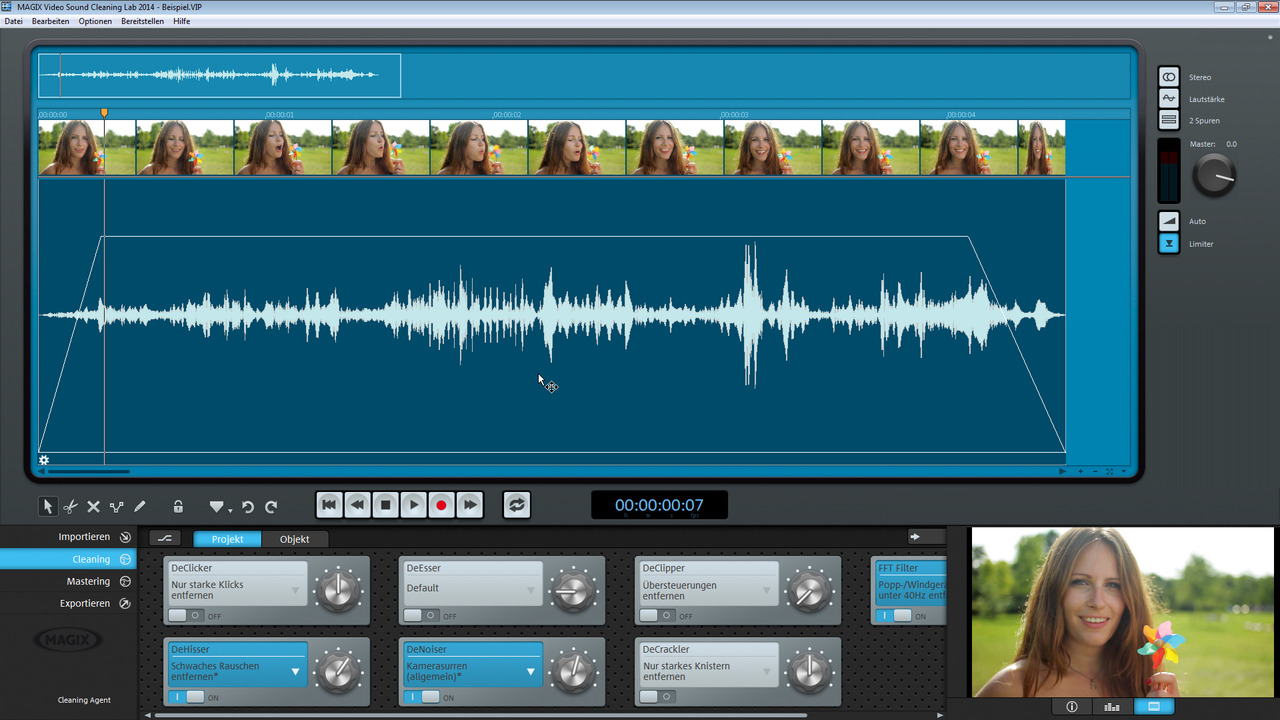
Task: Click the curve icon left of Projekt tab
Action: pyautogui.click(x=165, y=538)
